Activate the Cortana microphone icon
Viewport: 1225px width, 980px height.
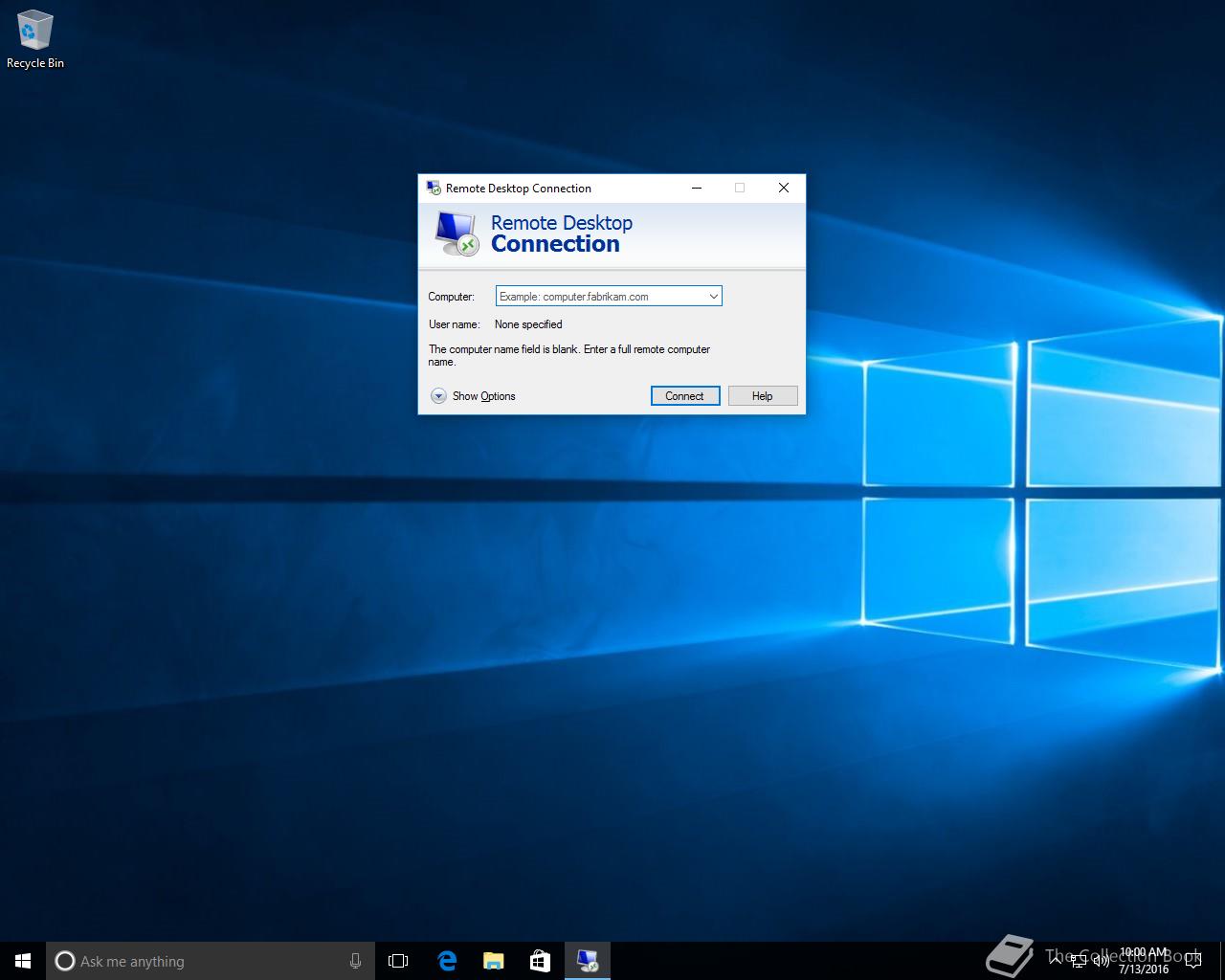coord(355,961)
